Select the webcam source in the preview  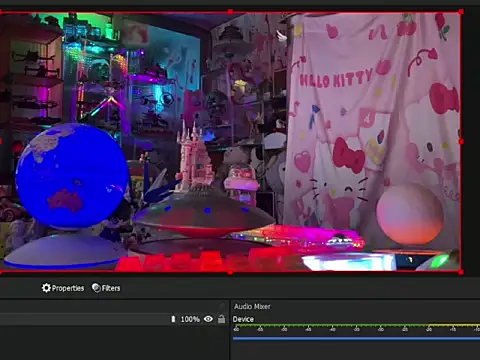[x=230, y=142]
